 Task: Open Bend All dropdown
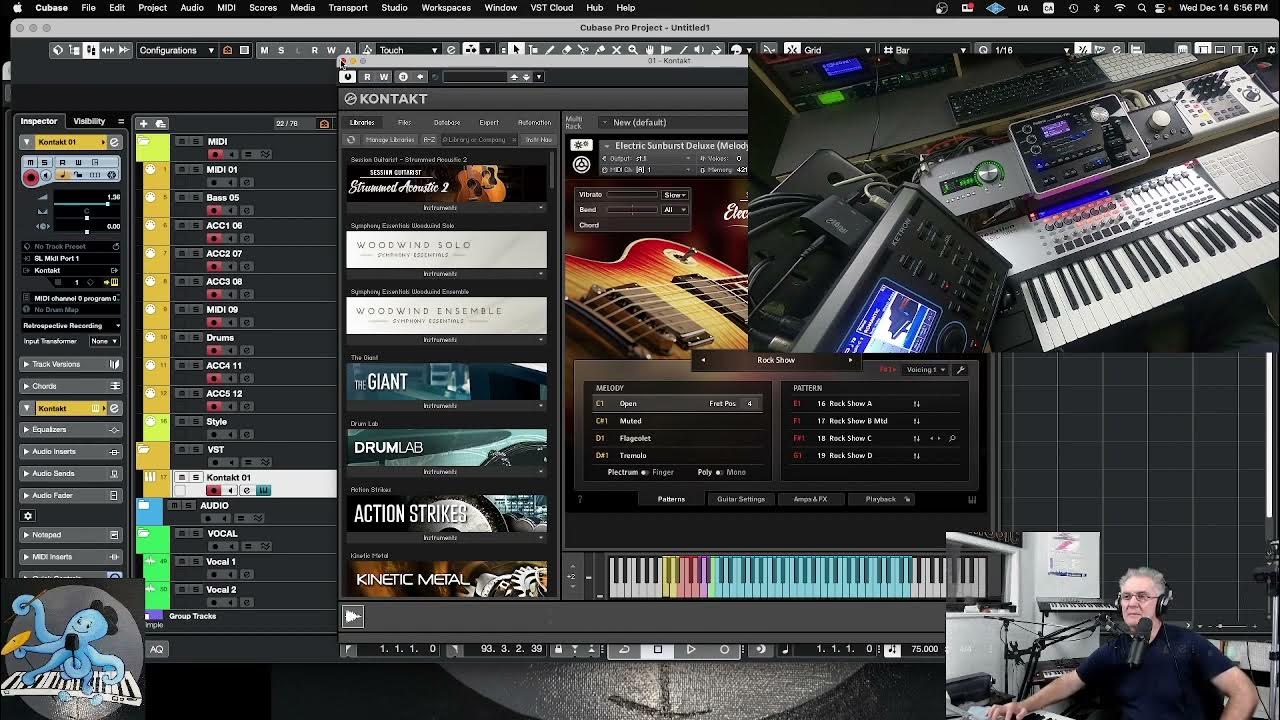675,210
